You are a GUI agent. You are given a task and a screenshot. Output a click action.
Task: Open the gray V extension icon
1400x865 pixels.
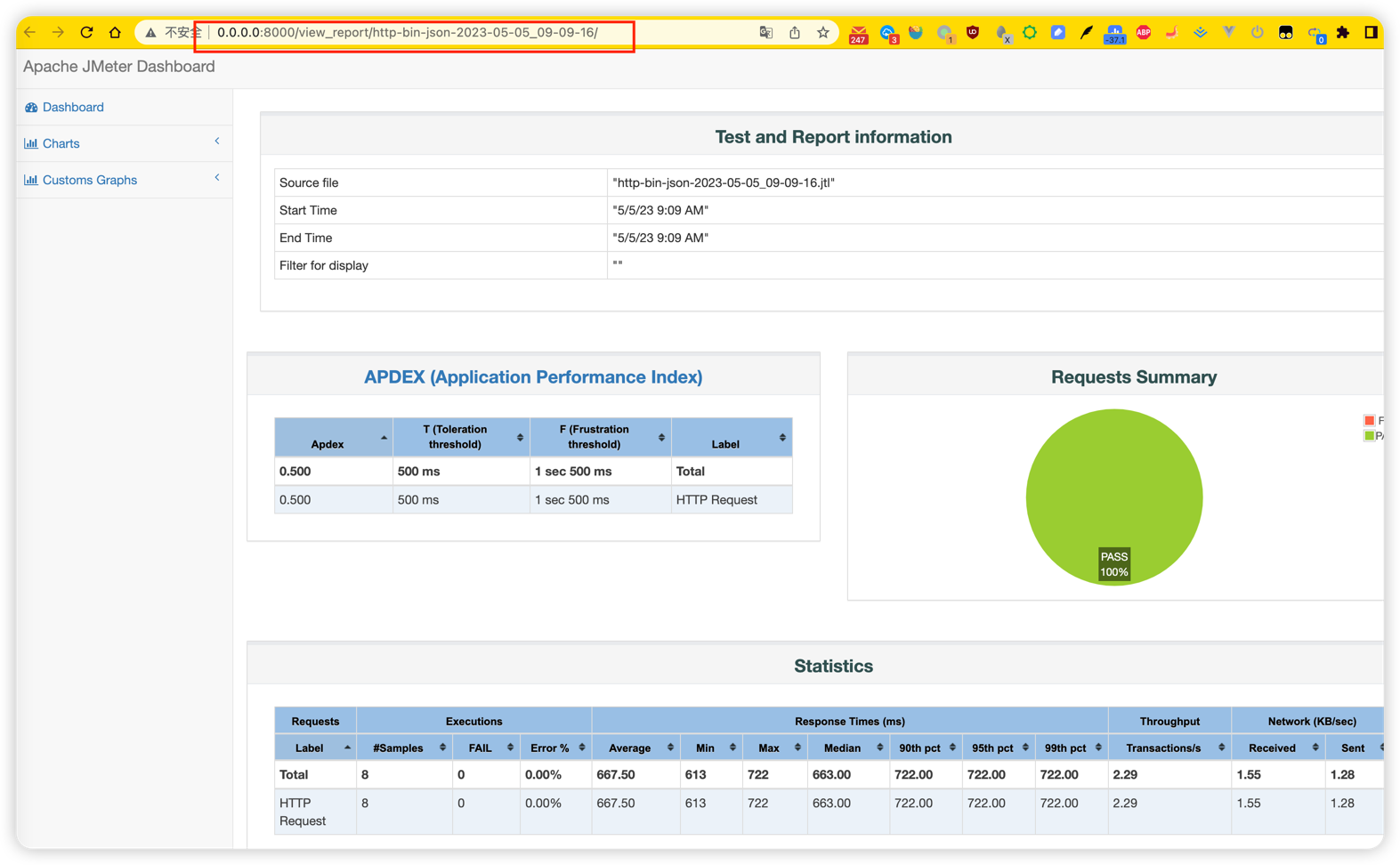(x=1229, y=33)
